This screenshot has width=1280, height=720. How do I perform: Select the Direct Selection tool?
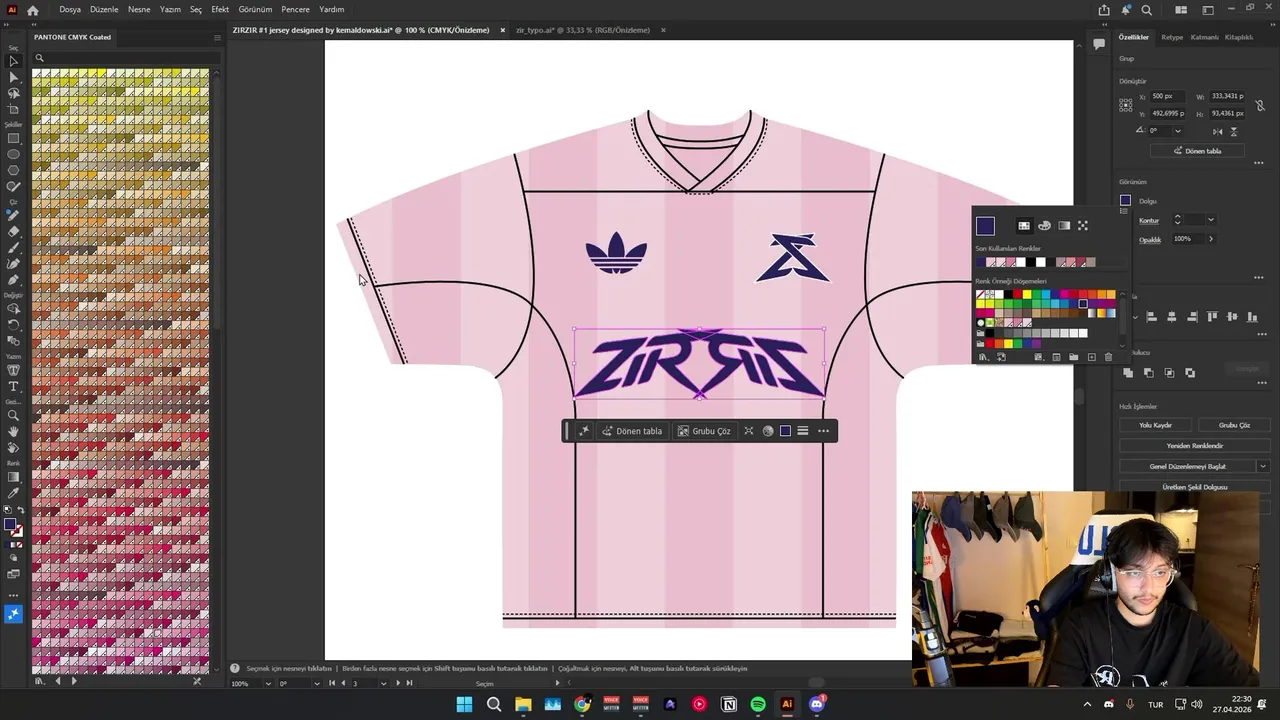coord(13,77)
